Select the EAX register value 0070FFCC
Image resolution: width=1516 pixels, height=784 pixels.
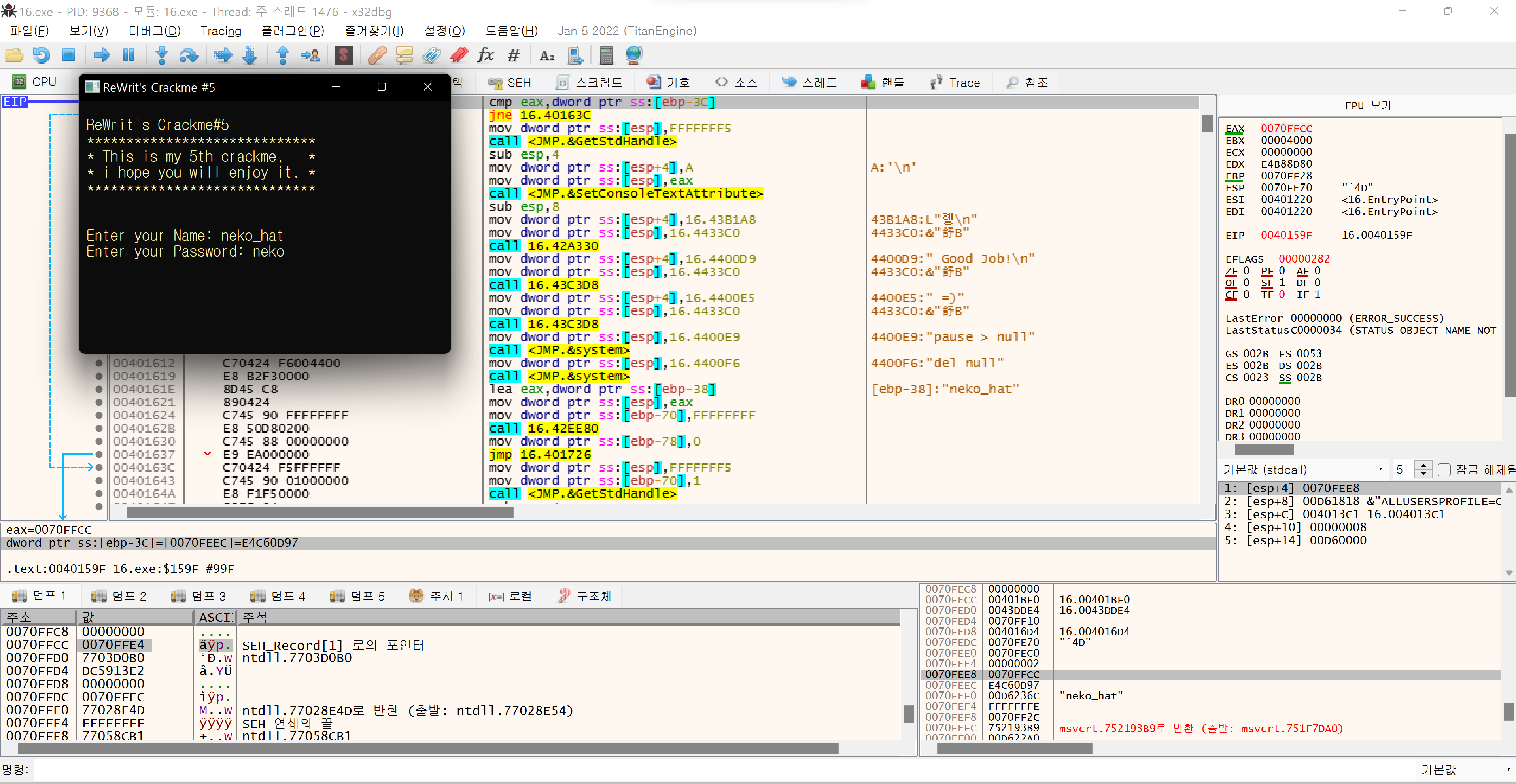[1286, 128]
